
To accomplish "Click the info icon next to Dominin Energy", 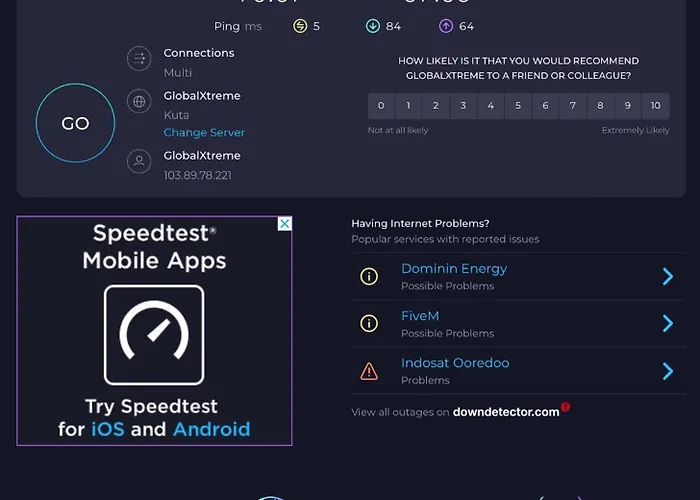I will (x=369, y=276).
